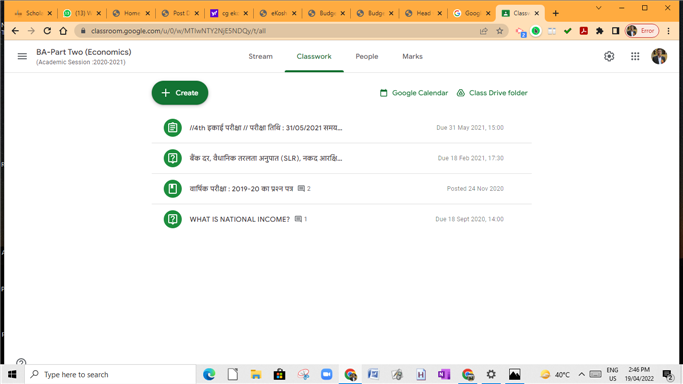The height and width of the screenshot is (384, 683).
Task: Open File Explorer from taskbar
Action: (x=256, y=374)
